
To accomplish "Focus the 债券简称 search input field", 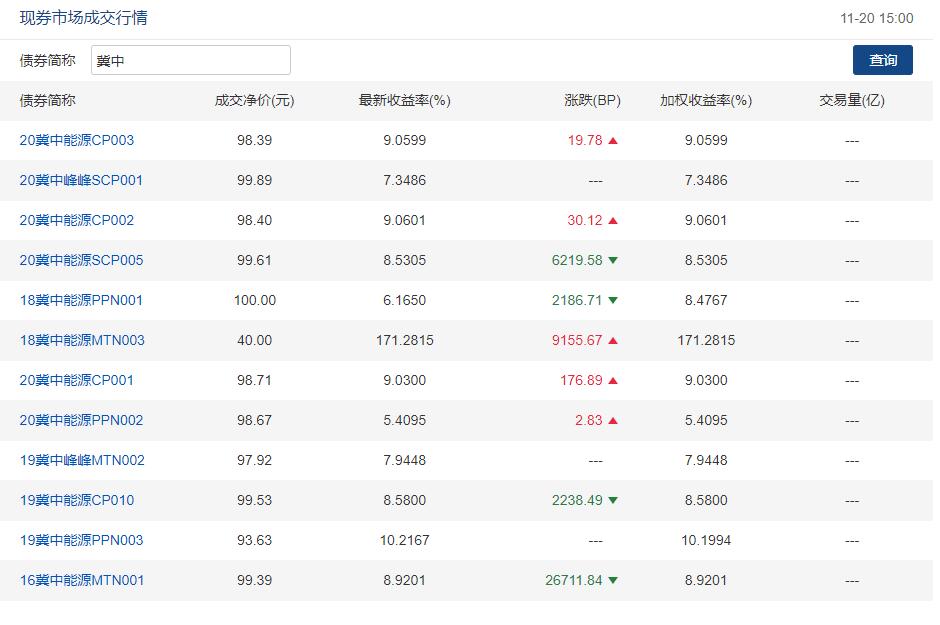I will (x=190, y=60).
